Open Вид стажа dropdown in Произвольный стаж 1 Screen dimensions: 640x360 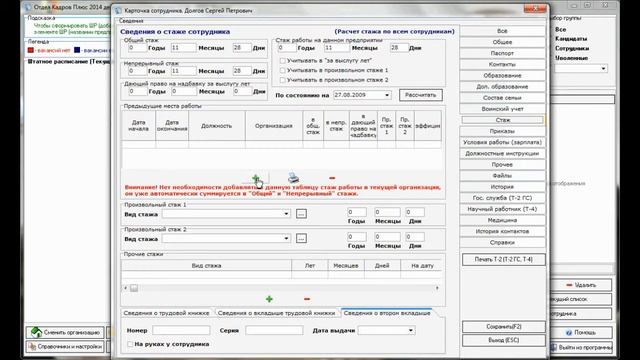(x=286, y=214)
